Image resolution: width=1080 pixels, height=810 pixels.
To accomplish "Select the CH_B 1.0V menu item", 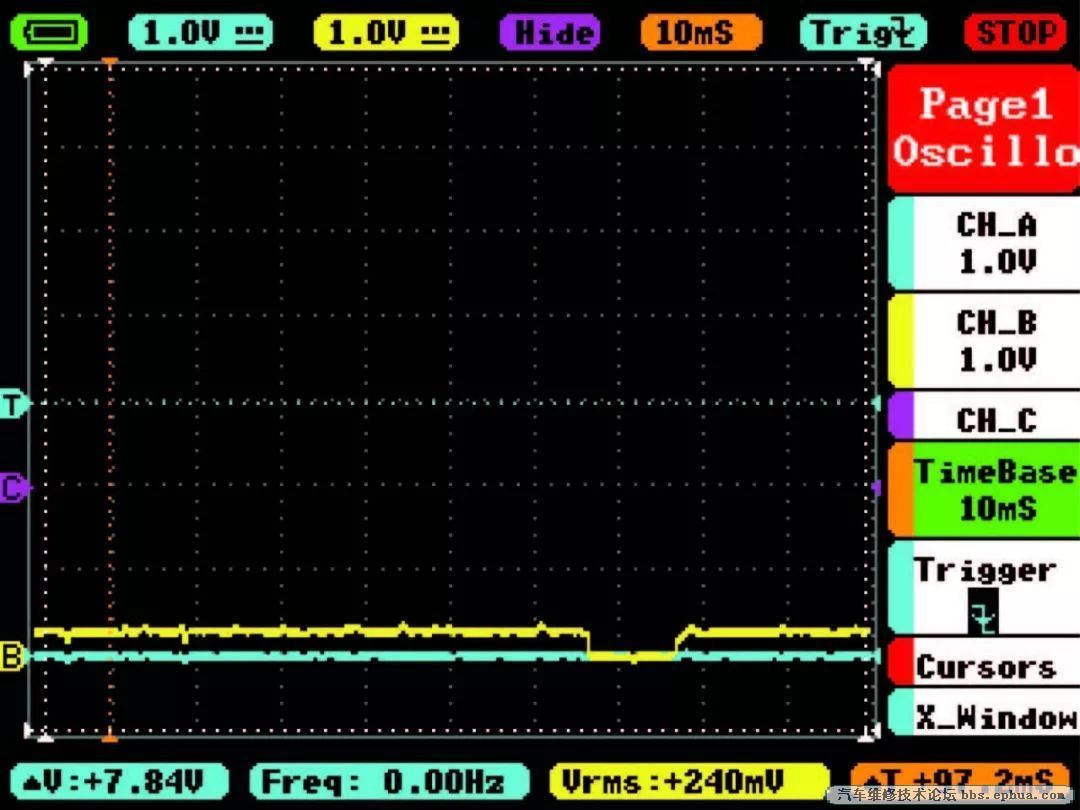I will point(984,340).
